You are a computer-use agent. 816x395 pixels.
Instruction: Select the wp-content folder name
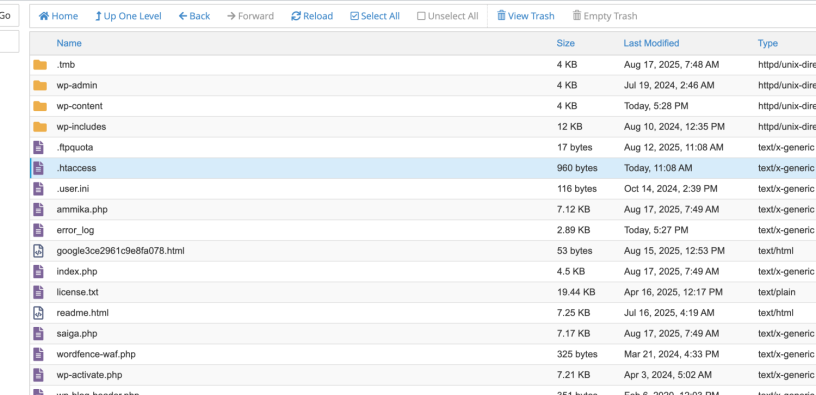point(80,106)
